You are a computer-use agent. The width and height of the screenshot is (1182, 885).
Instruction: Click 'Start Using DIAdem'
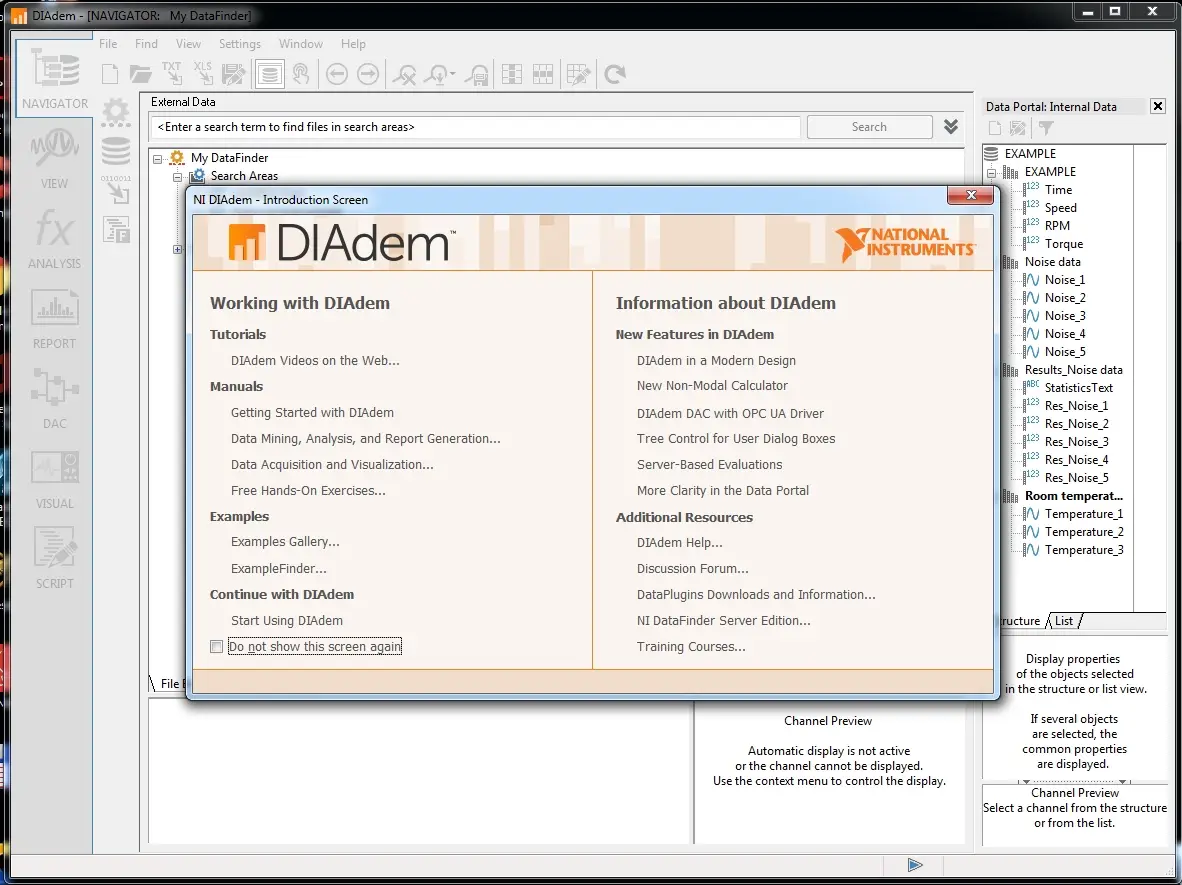pyautogui.click(x=286, y=620)
